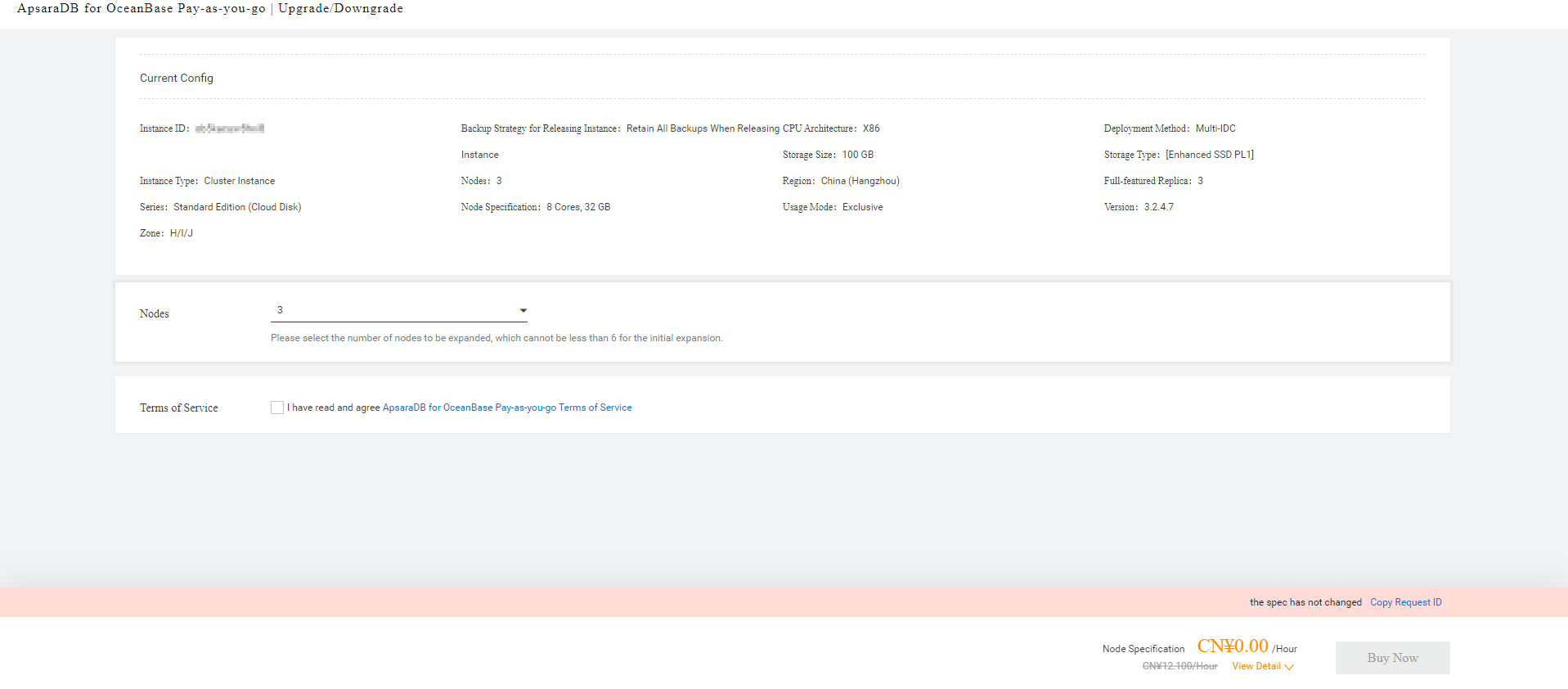
Task: Click the Retain All Backups When Releasing text
Action: (703, 128)
